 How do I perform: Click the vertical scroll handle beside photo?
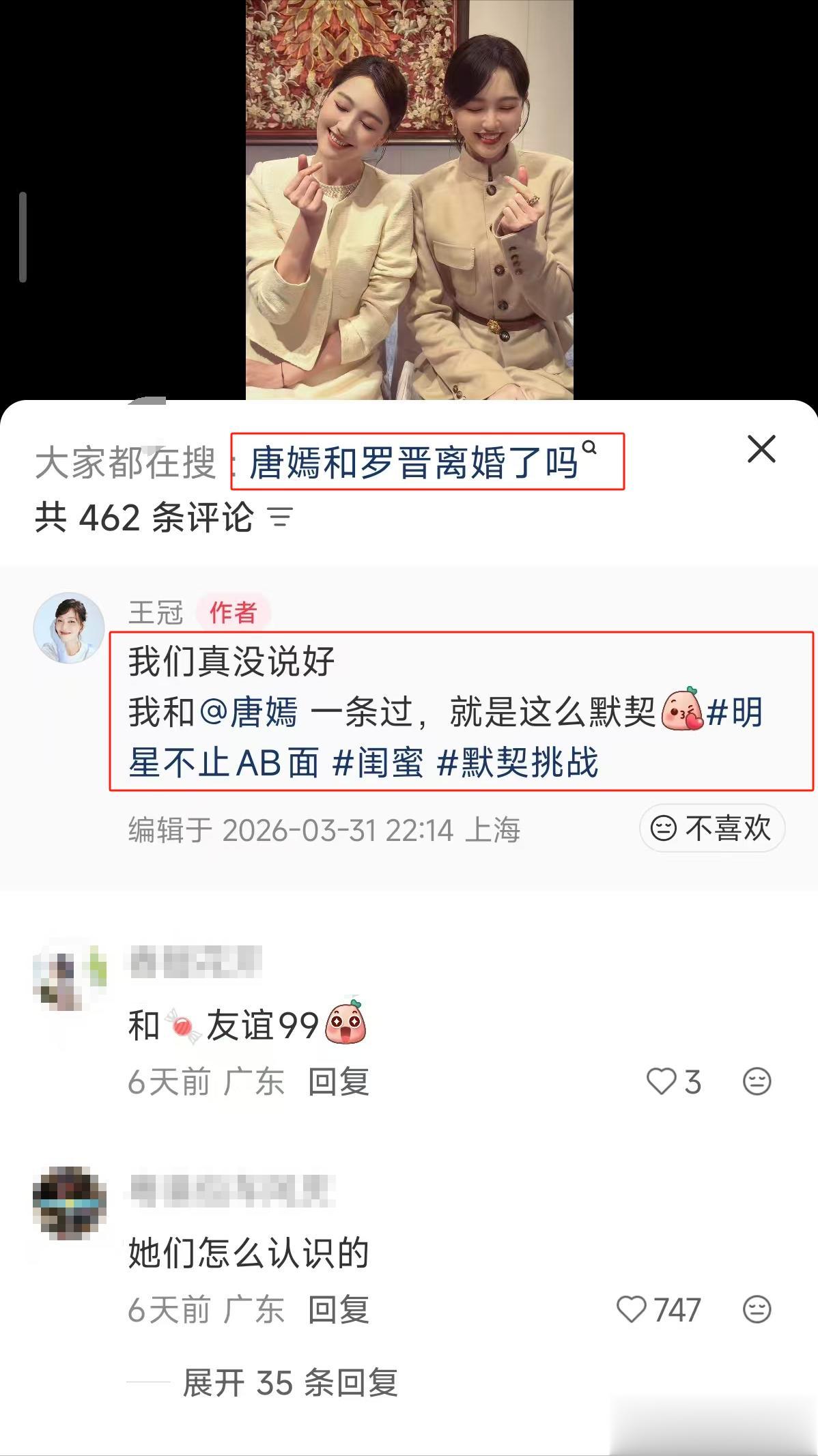(x=23, y=237)
